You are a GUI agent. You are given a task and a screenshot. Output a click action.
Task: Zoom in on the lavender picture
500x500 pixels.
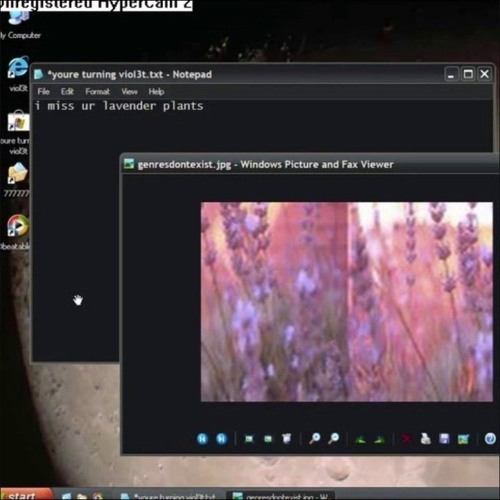click(x=315, y=438)
